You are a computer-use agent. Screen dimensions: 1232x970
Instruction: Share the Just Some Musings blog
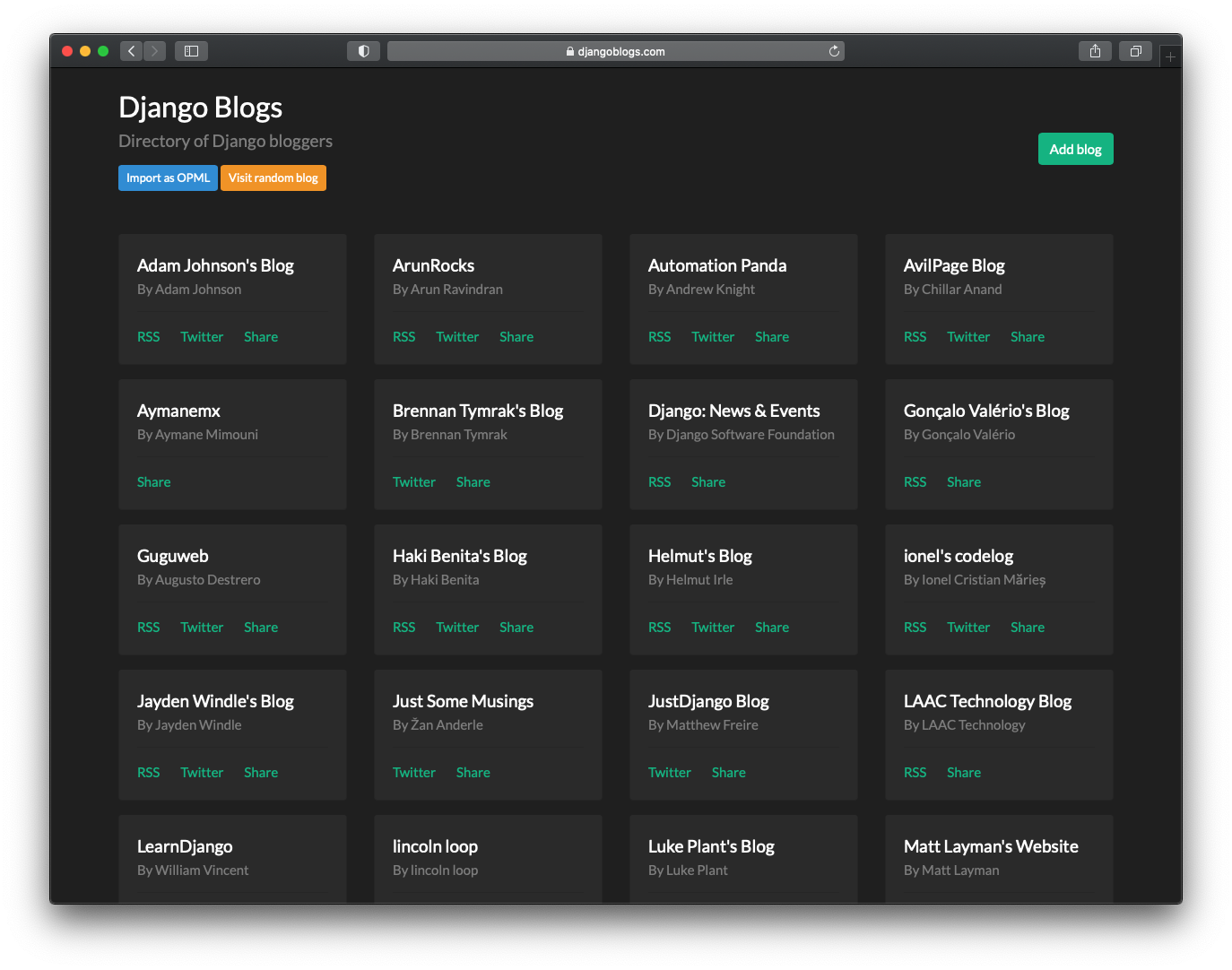473,773
